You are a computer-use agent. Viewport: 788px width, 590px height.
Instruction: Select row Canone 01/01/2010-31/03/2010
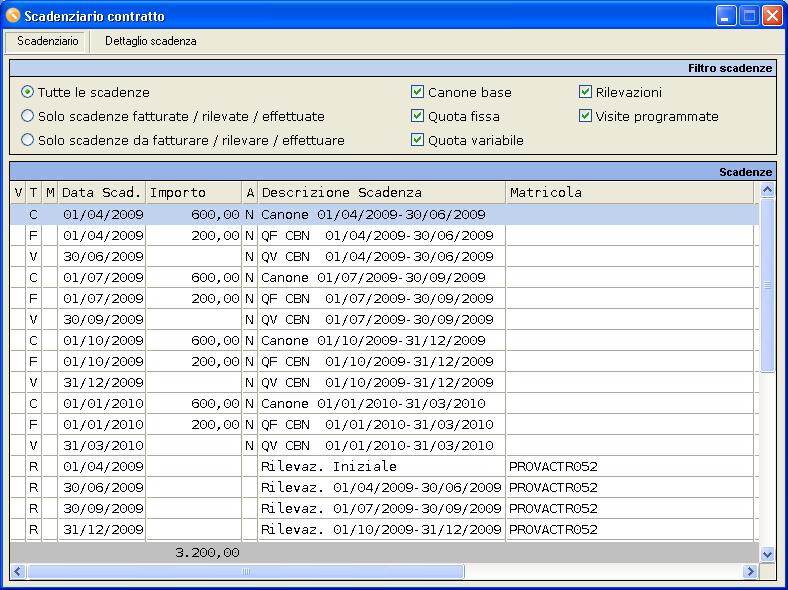pos(384,404)
